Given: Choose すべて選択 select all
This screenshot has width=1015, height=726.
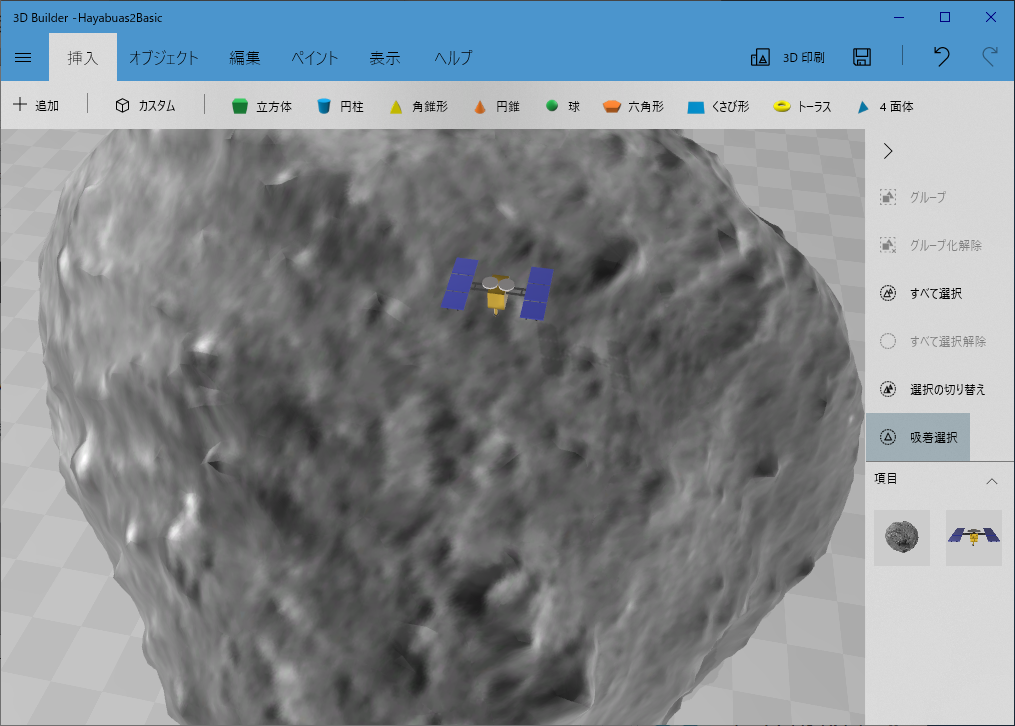Looking at the screenshot, I should click(920, 293).
